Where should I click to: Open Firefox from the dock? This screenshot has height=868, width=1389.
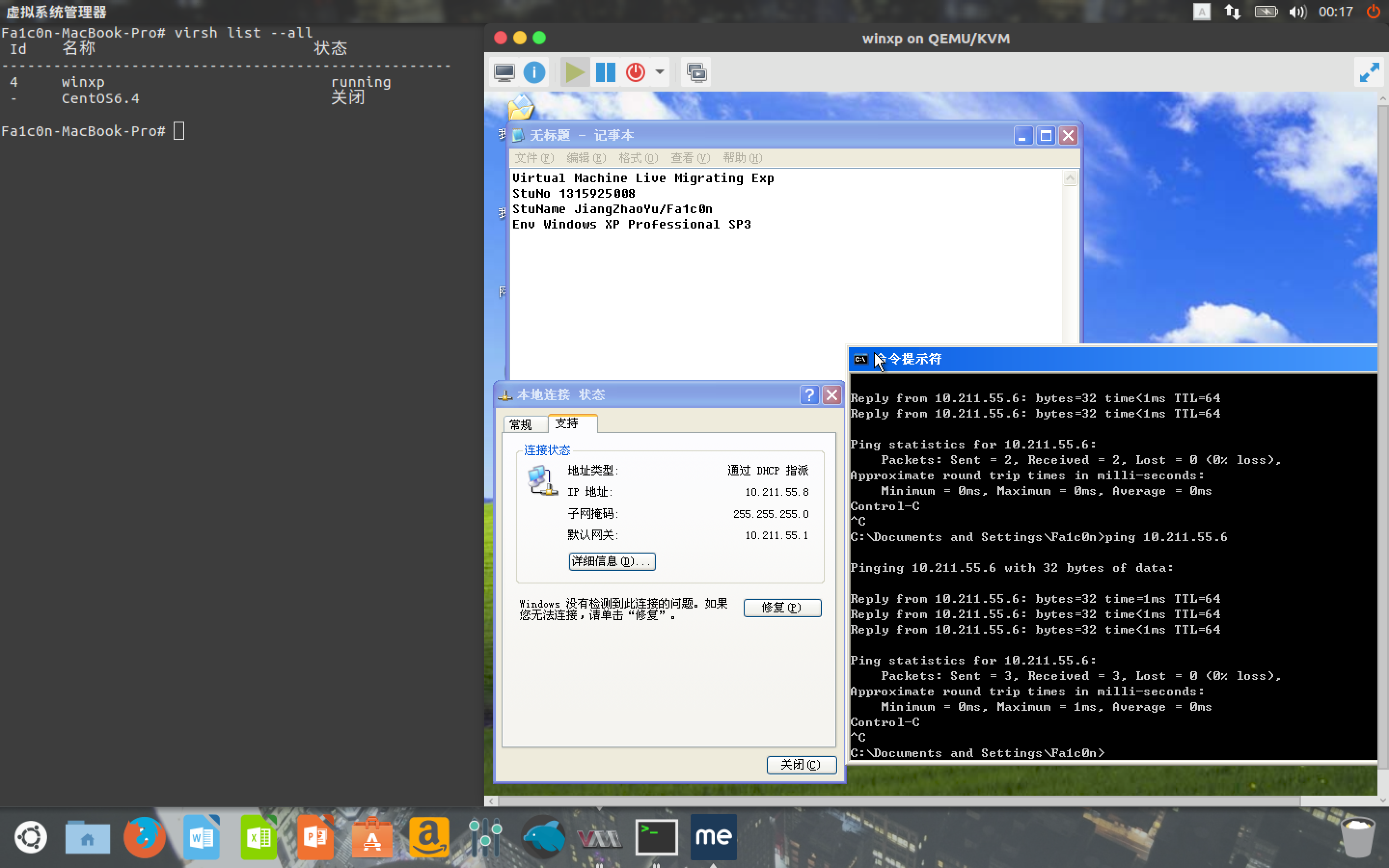coord(144,837)
